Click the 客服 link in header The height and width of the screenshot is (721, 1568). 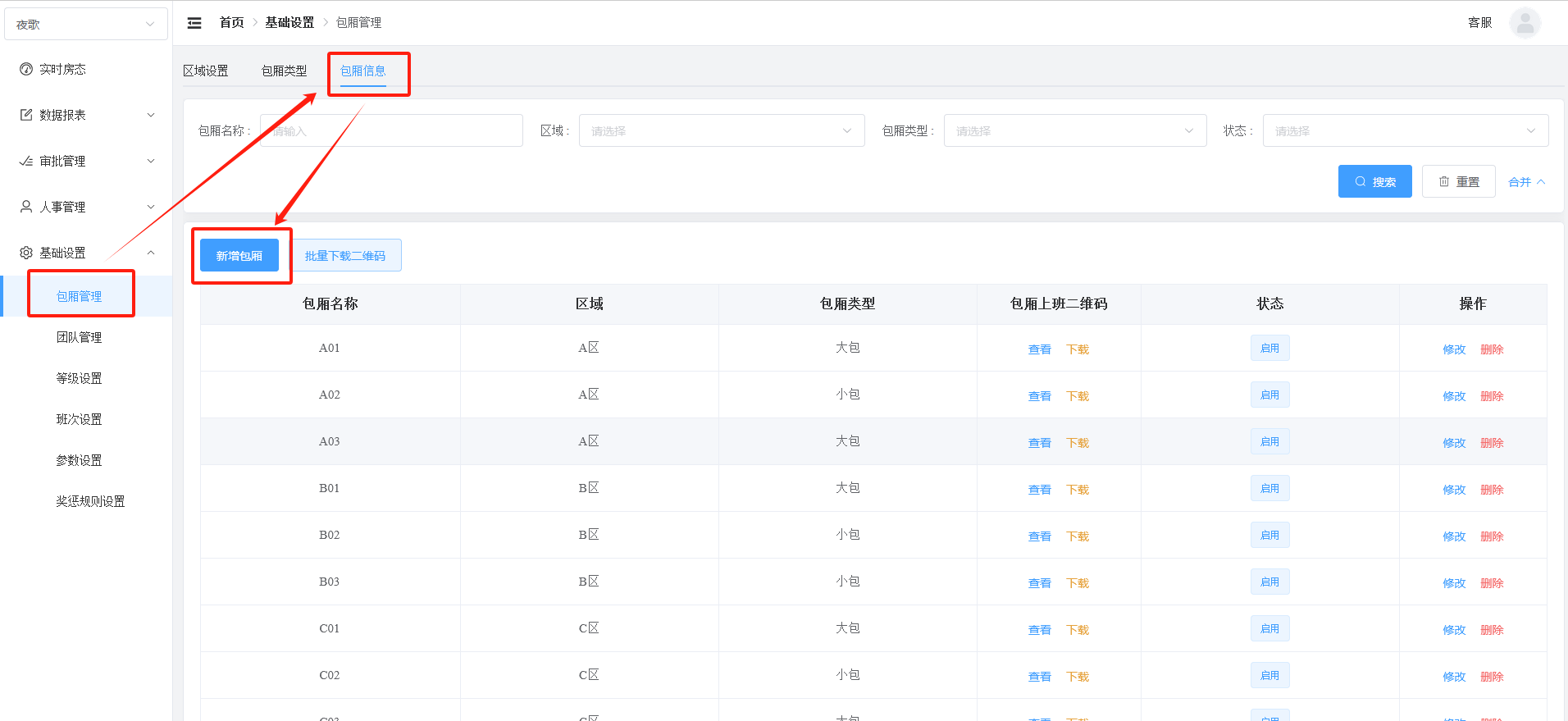tap(1480, 23)
